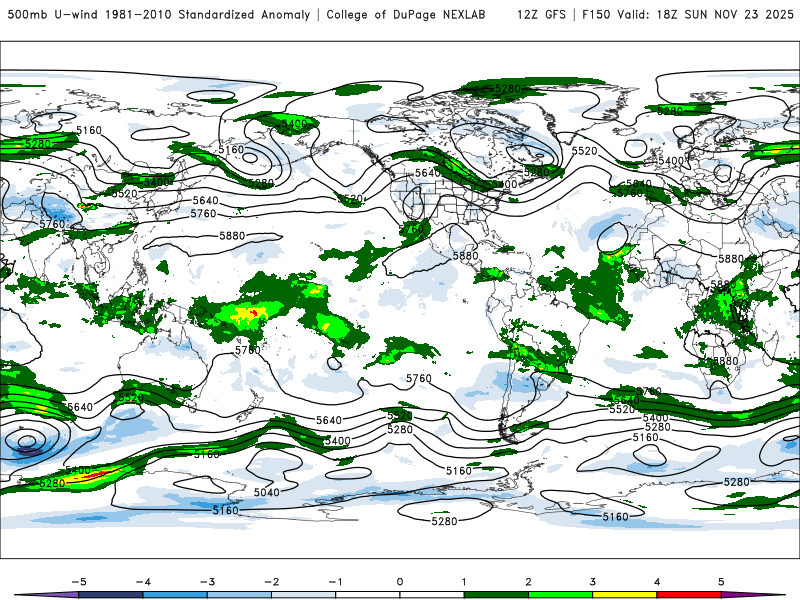The width and height of the screenshot is (800, 600).
Task: Click the '-1' colorbar tick label
Action: 335,582
